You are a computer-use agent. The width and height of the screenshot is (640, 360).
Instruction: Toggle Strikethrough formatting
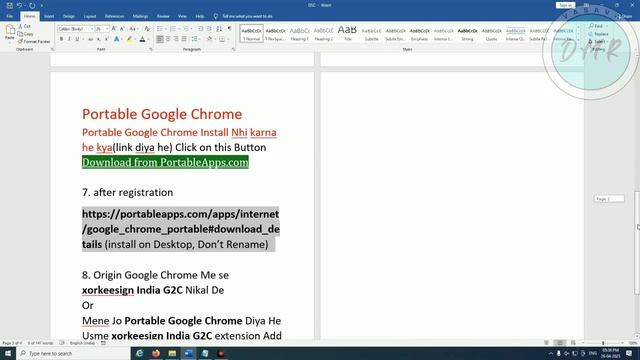tap(90, 39)
